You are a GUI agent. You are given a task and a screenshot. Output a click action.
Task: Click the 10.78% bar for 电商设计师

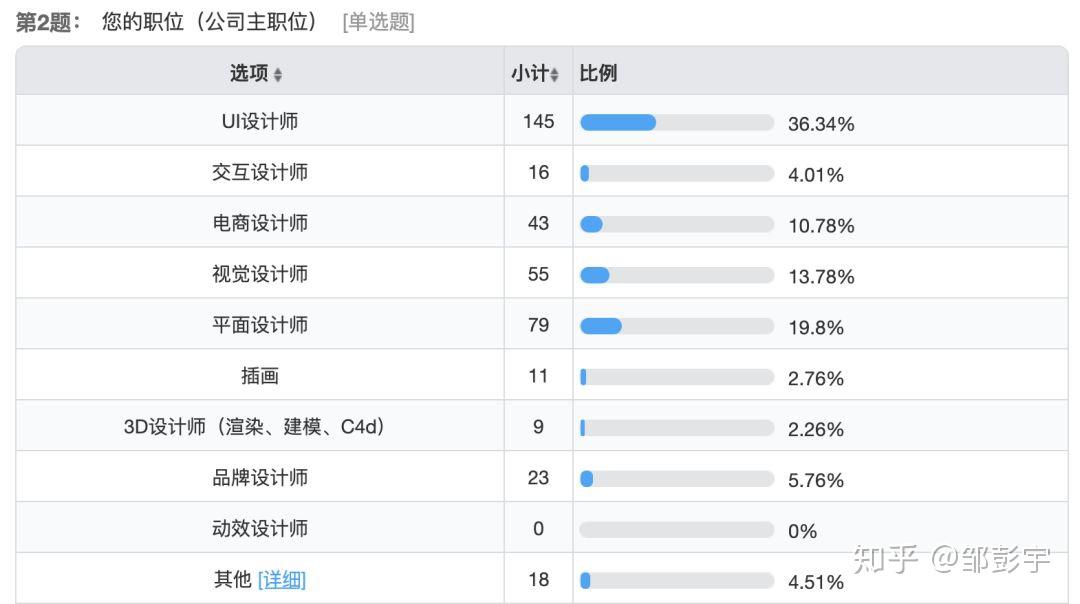pyautogui.click(x=677, y=225)
